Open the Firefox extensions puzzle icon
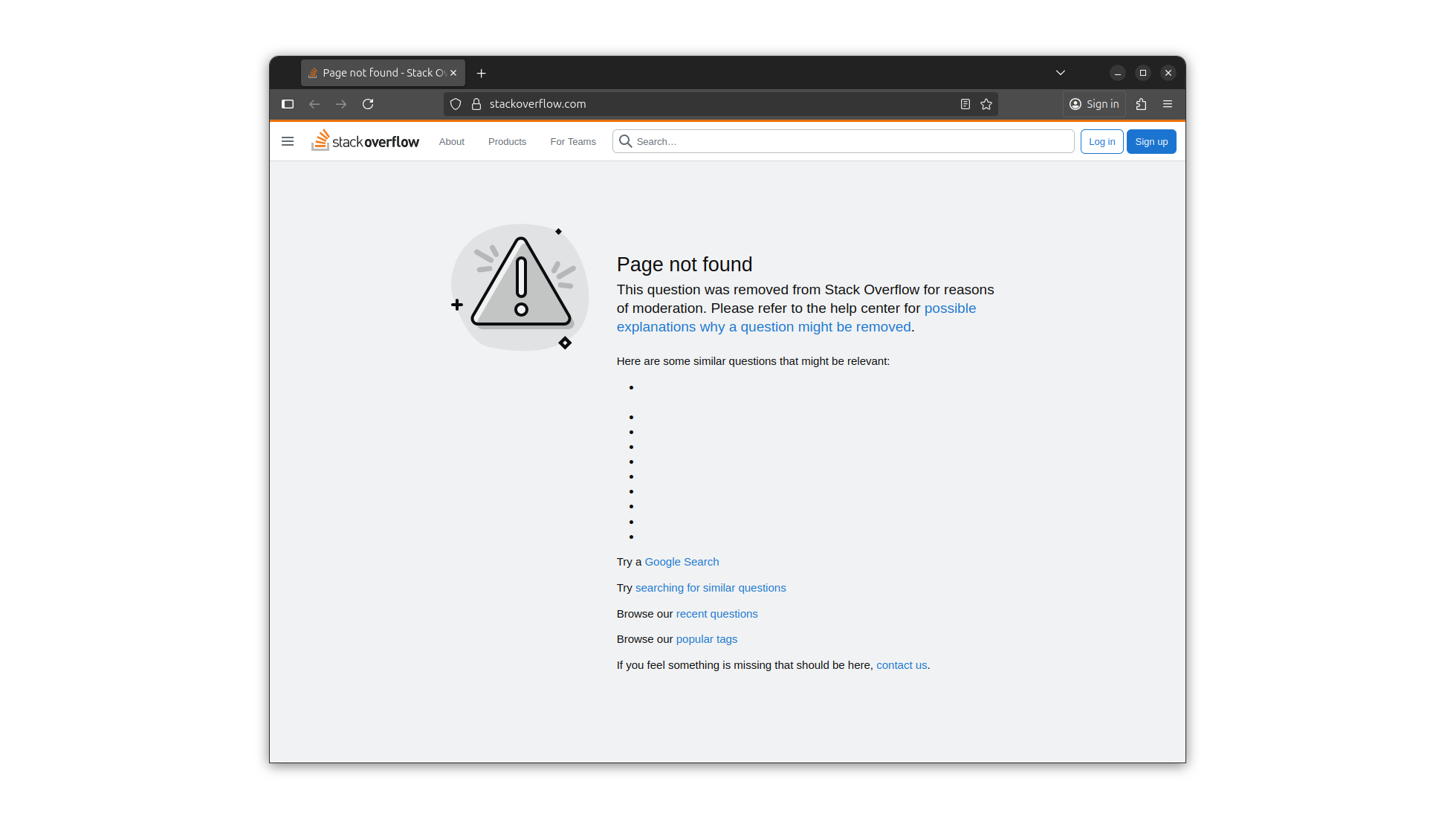Viewport: 1456px width, 819px height. 1141,104
